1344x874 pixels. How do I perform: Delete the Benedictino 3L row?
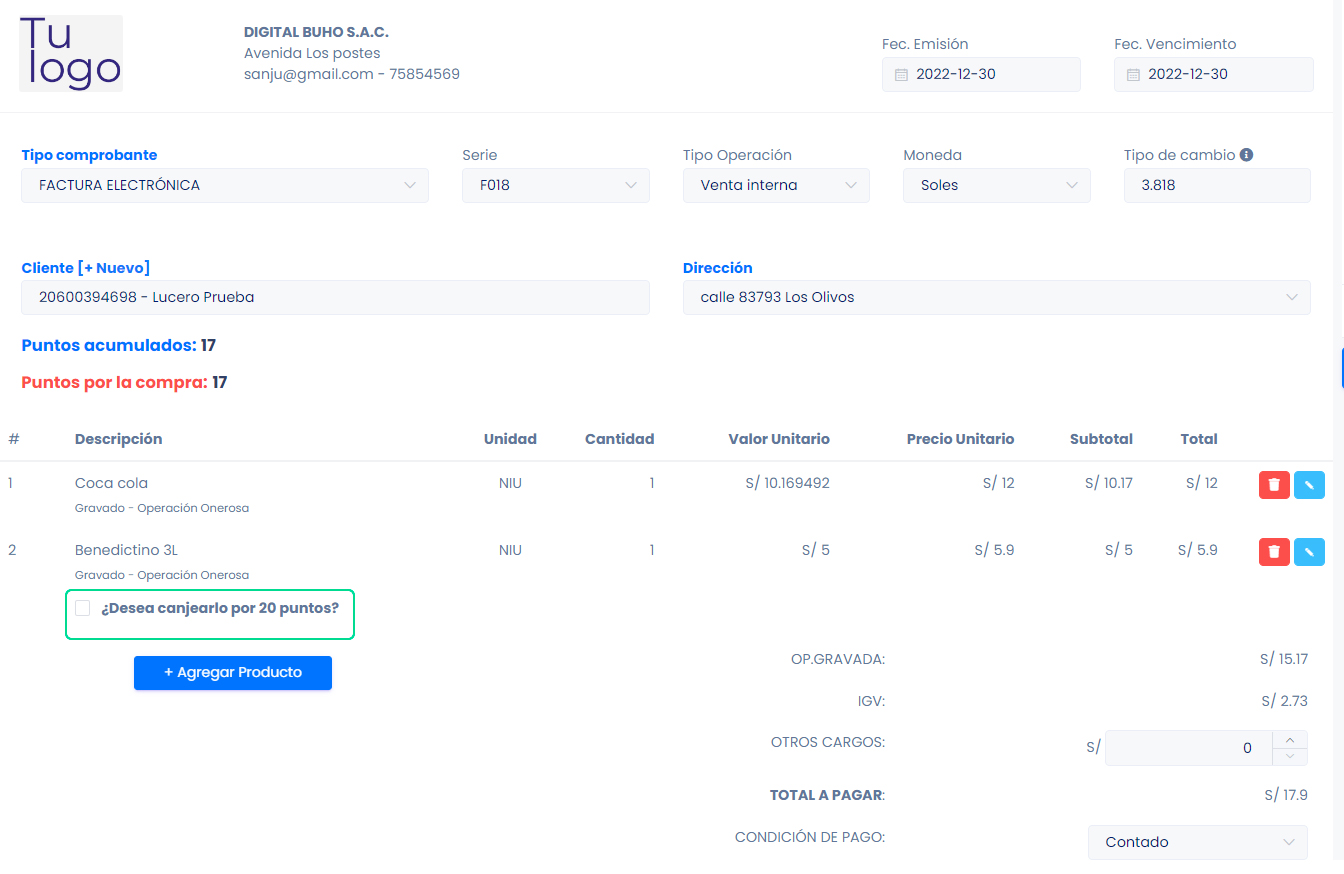click(1273, 551)
